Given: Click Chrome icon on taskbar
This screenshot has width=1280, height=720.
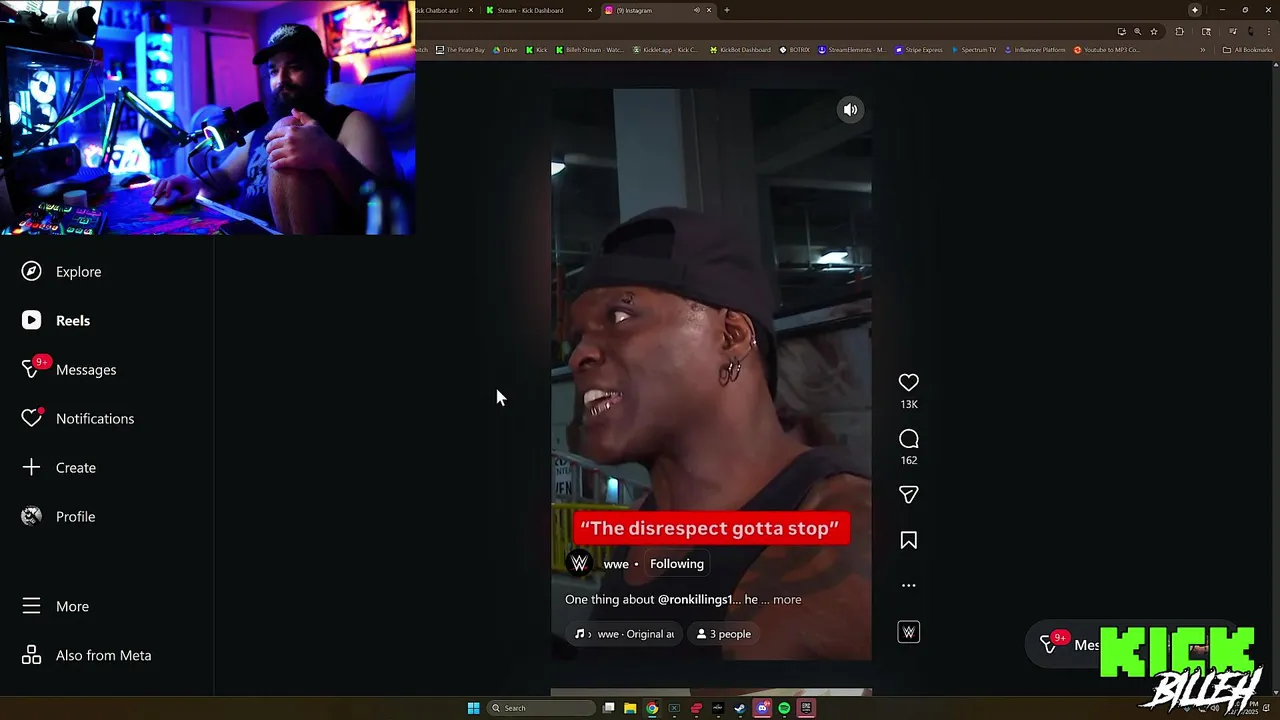Looking at the screenshot, I should tap(652, 708).
